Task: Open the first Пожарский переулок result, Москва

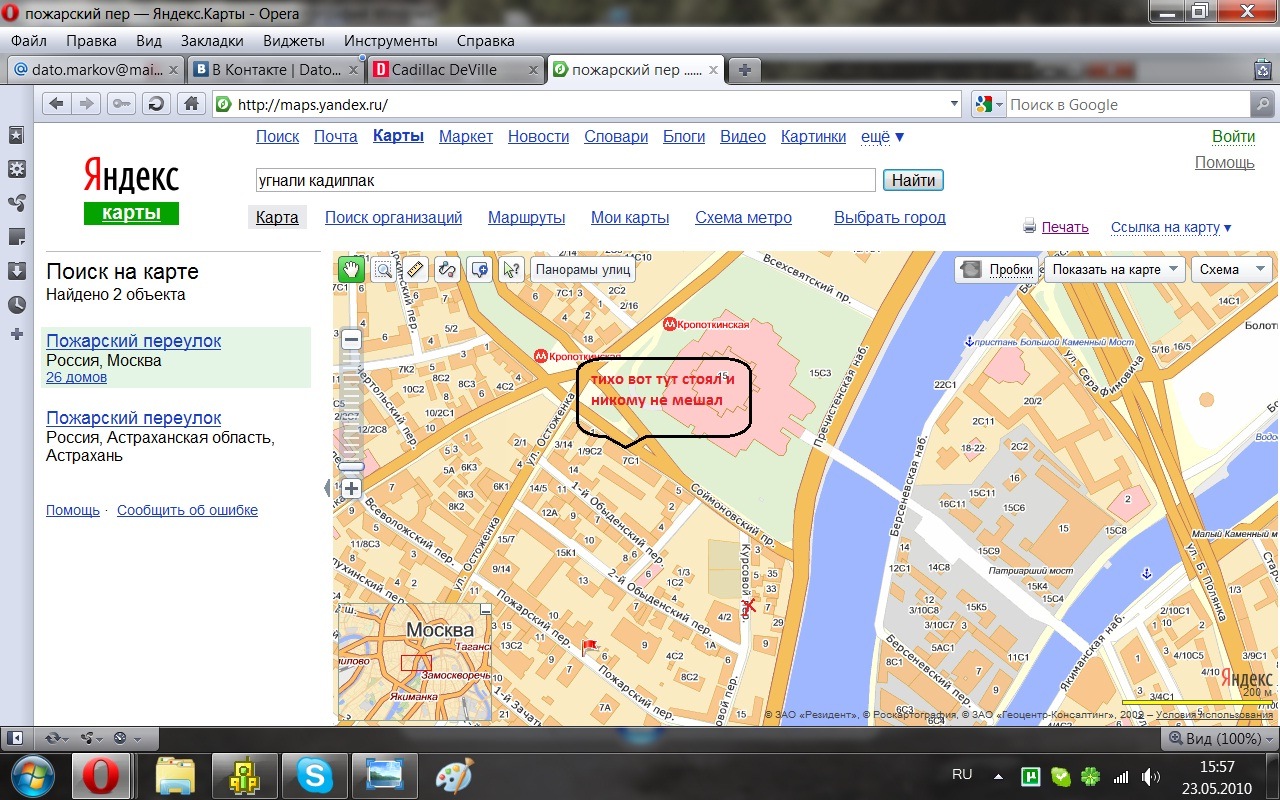Action: (133, 341)
